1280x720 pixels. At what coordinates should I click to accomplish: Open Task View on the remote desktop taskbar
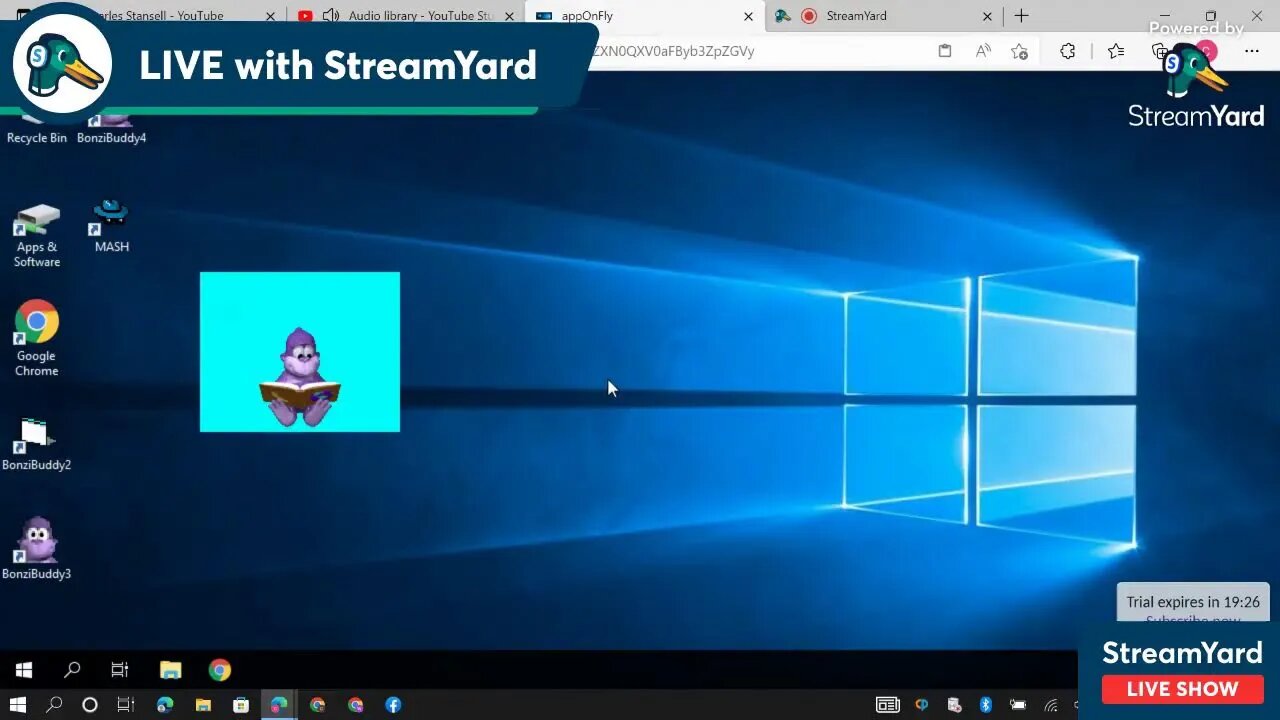[120, 670]
